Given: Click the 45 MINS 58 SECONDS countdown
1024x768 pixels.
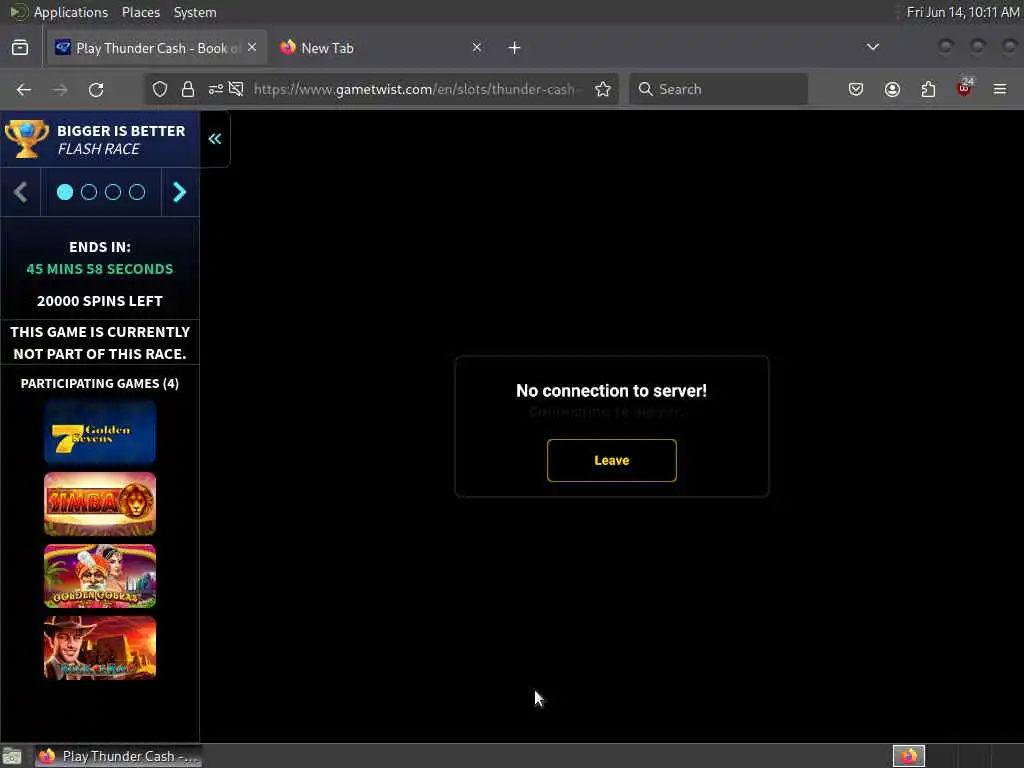Looking at the screenshot, I should coord(100,269).
